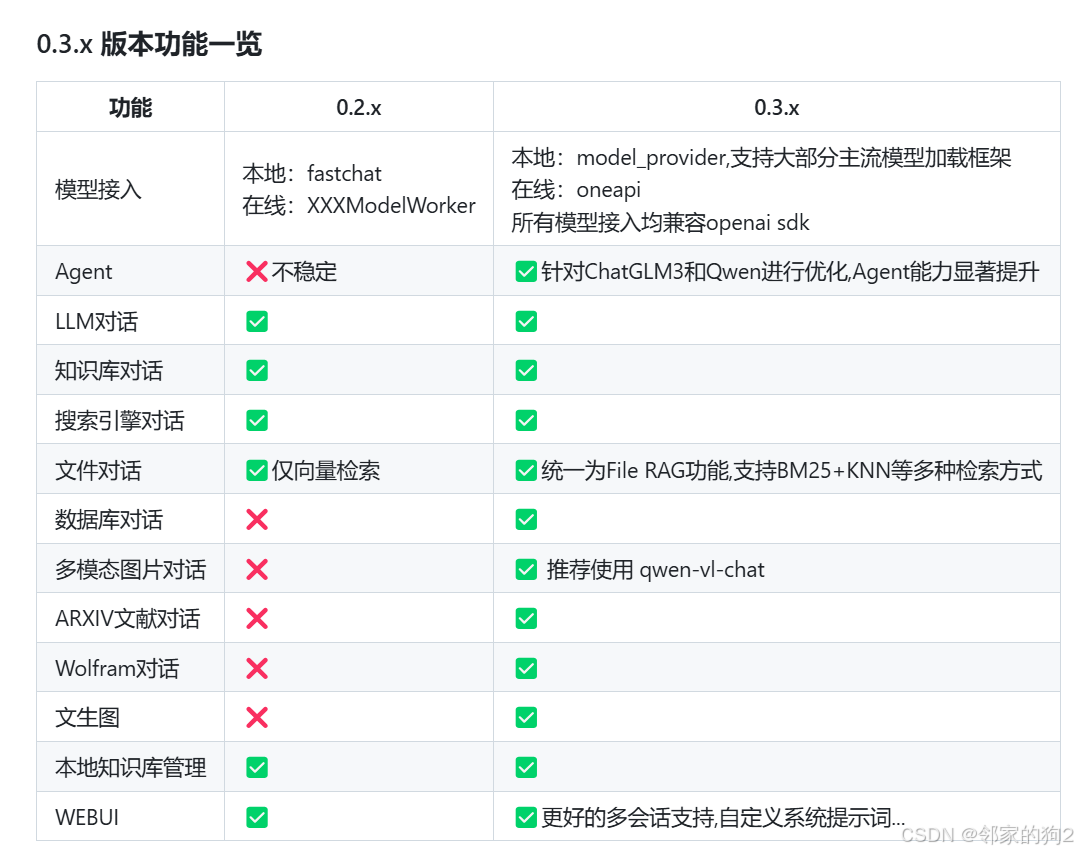
Task: Click the text 所有模型接入均兼容openai sdk
Action: click(660, 222)
